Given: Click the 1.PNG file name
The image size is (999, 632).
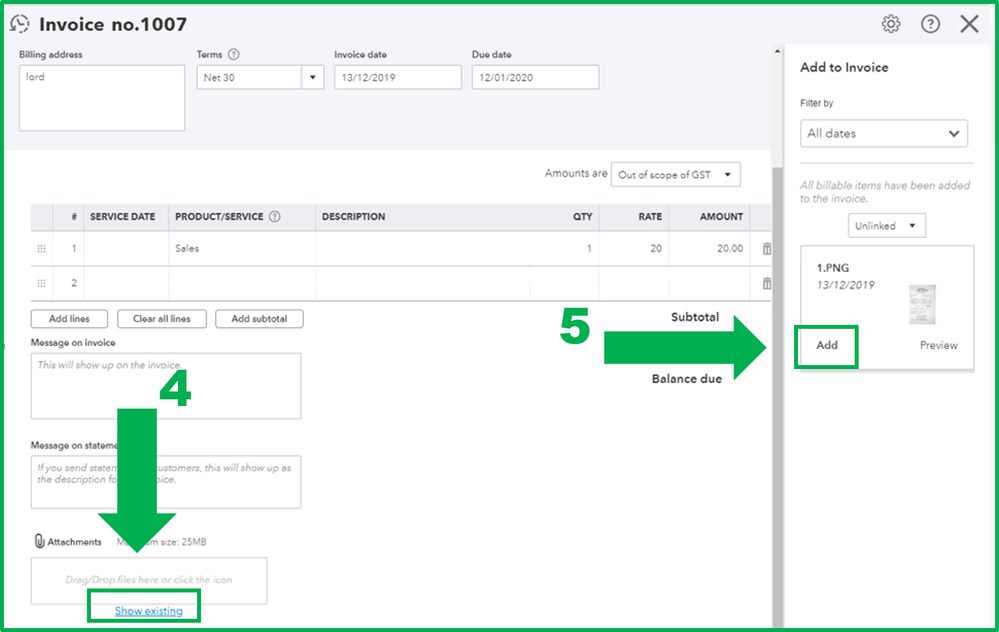Looking at the screenshot, I should (833, 268).
